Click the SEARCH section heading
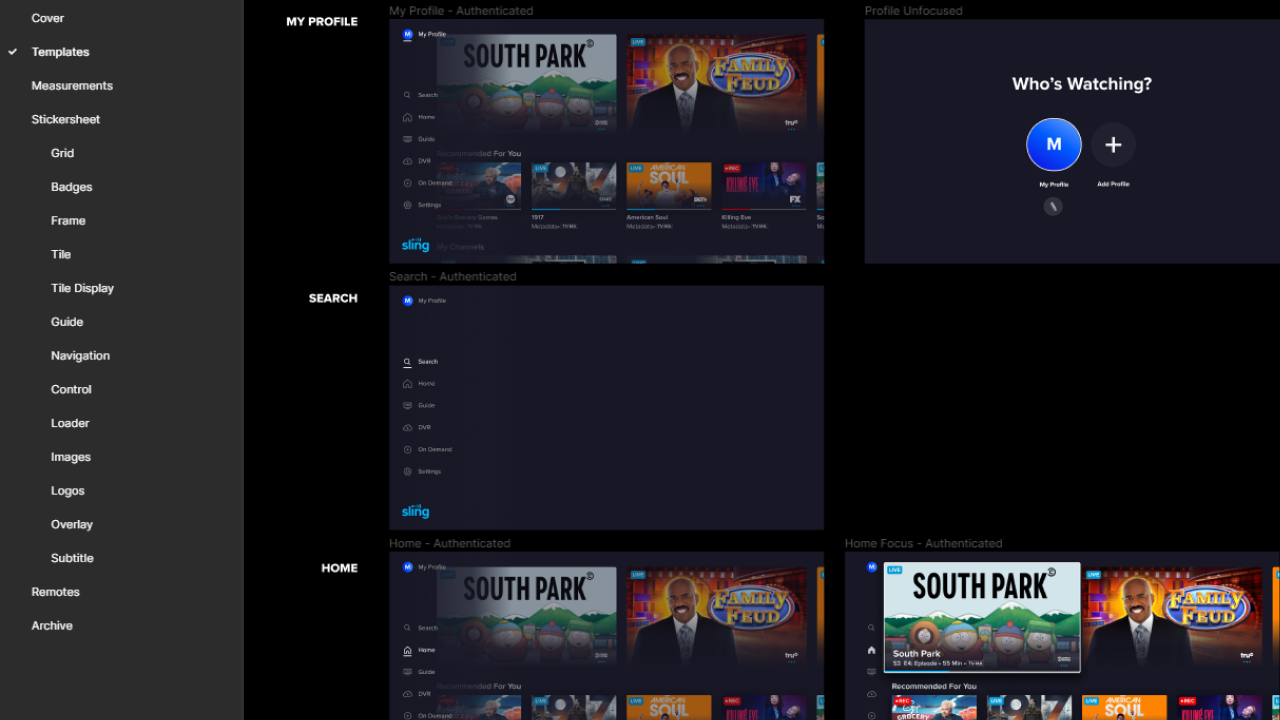The width and height of the screenshot is (1280, 720). 333,298
